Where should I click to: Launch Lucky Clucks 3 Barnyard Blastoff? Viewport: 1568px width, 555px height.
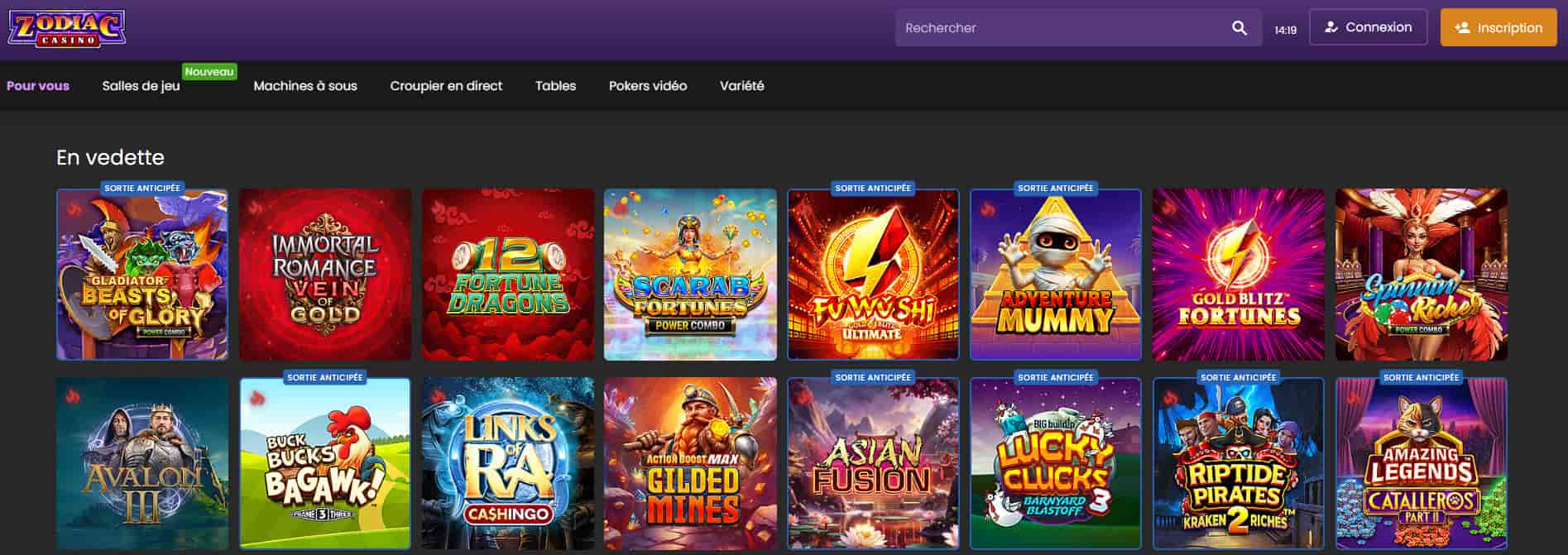1056,464
